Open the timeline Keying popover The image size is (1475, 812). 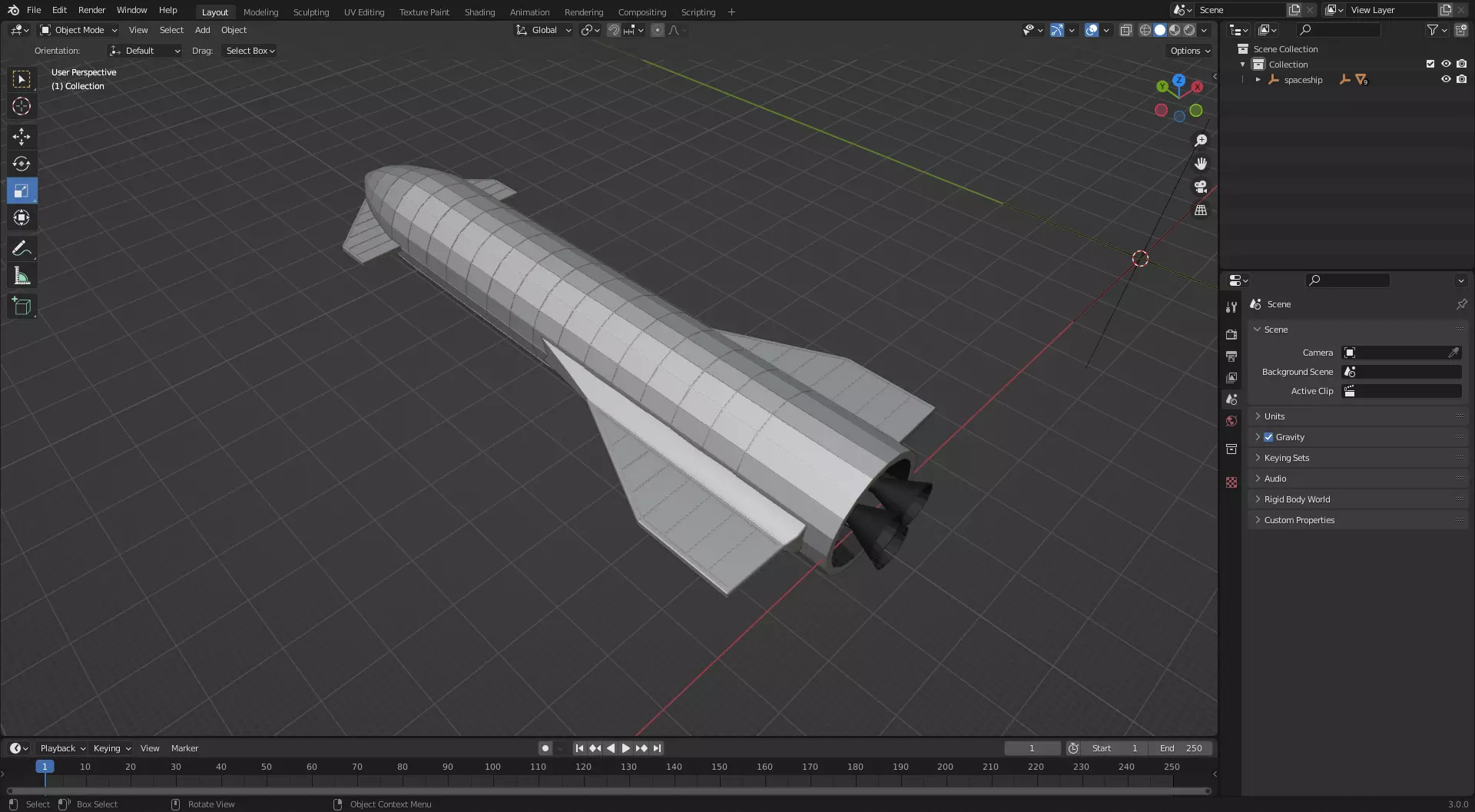[111, 748]
